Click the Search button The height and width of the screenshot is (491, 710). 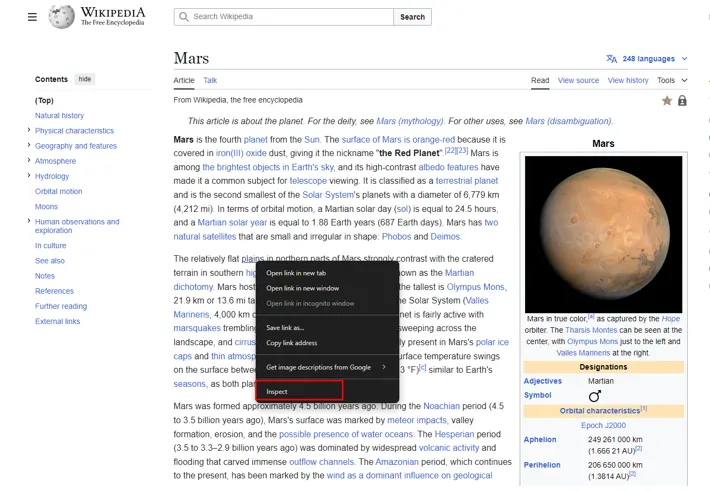click(x=412, y=17)
